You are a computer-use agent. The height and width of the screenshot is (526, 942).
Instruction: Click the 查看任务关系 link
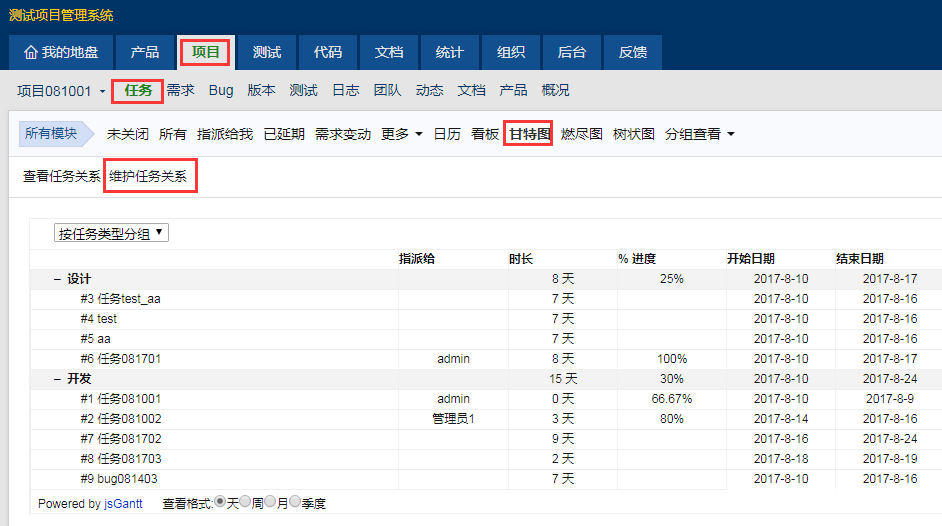[x=61, y=177]
